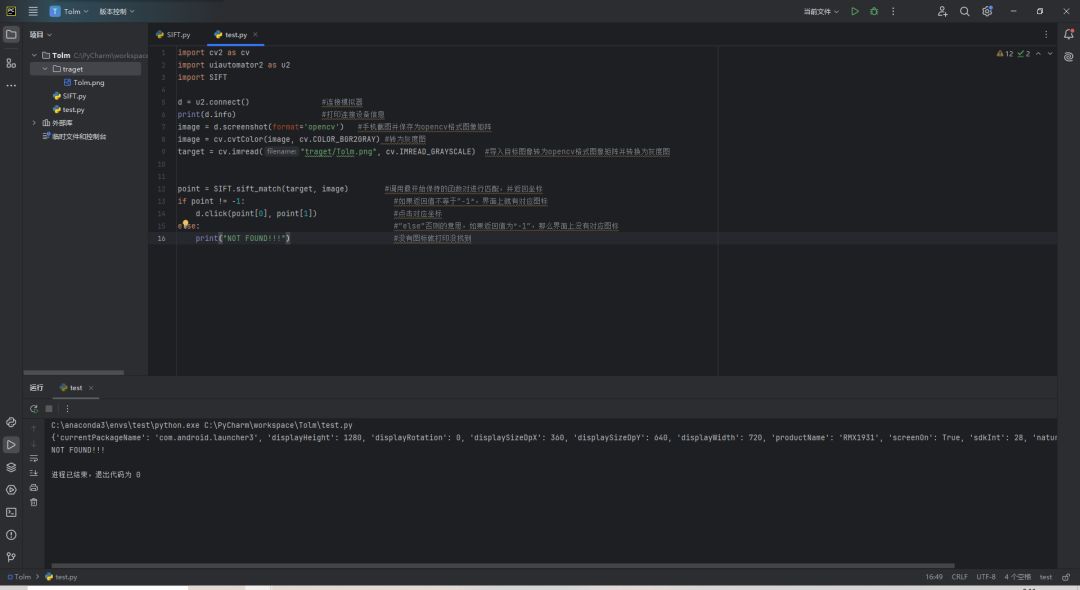Toggle the Run tool window button
This screenshot has width=1080, height=590.
[x=11, y=444]
